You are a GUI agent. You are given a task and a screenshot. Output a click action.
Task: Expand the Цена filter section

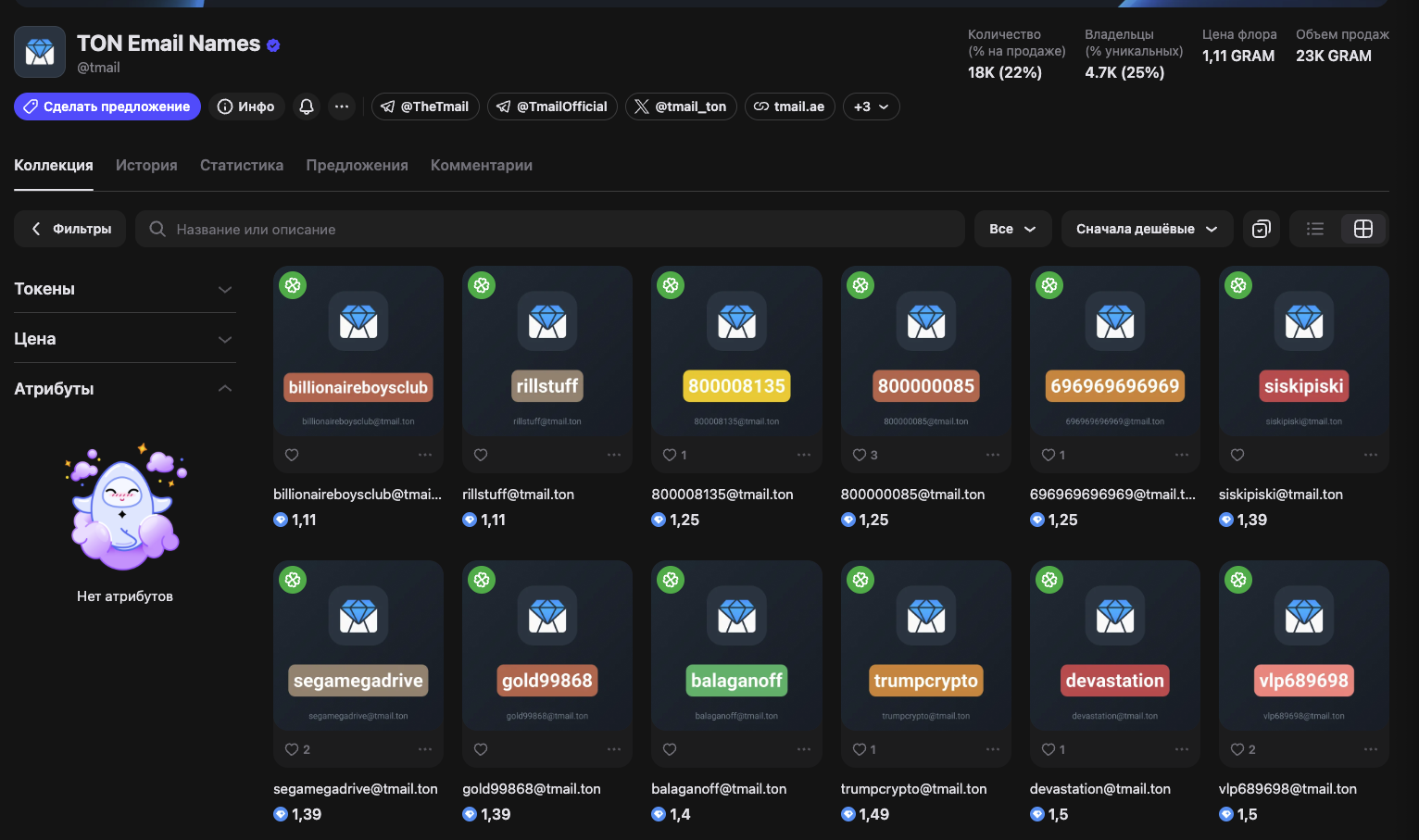(125, 339)
